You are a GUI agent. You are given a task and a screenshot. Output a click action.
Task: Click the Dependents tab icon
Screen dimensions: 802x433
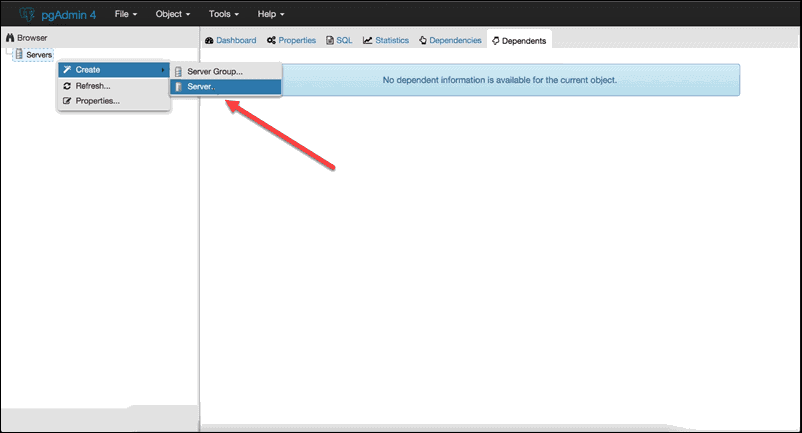[x=496, y=41]
